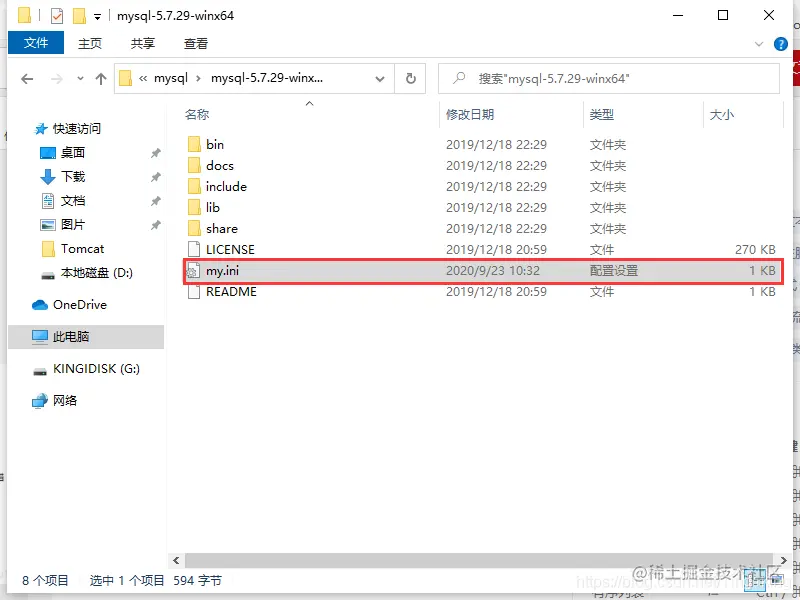Expand the recent locations chevron next to forward arrow
Viewport: 800px width, 600px height.
[79, 78]
